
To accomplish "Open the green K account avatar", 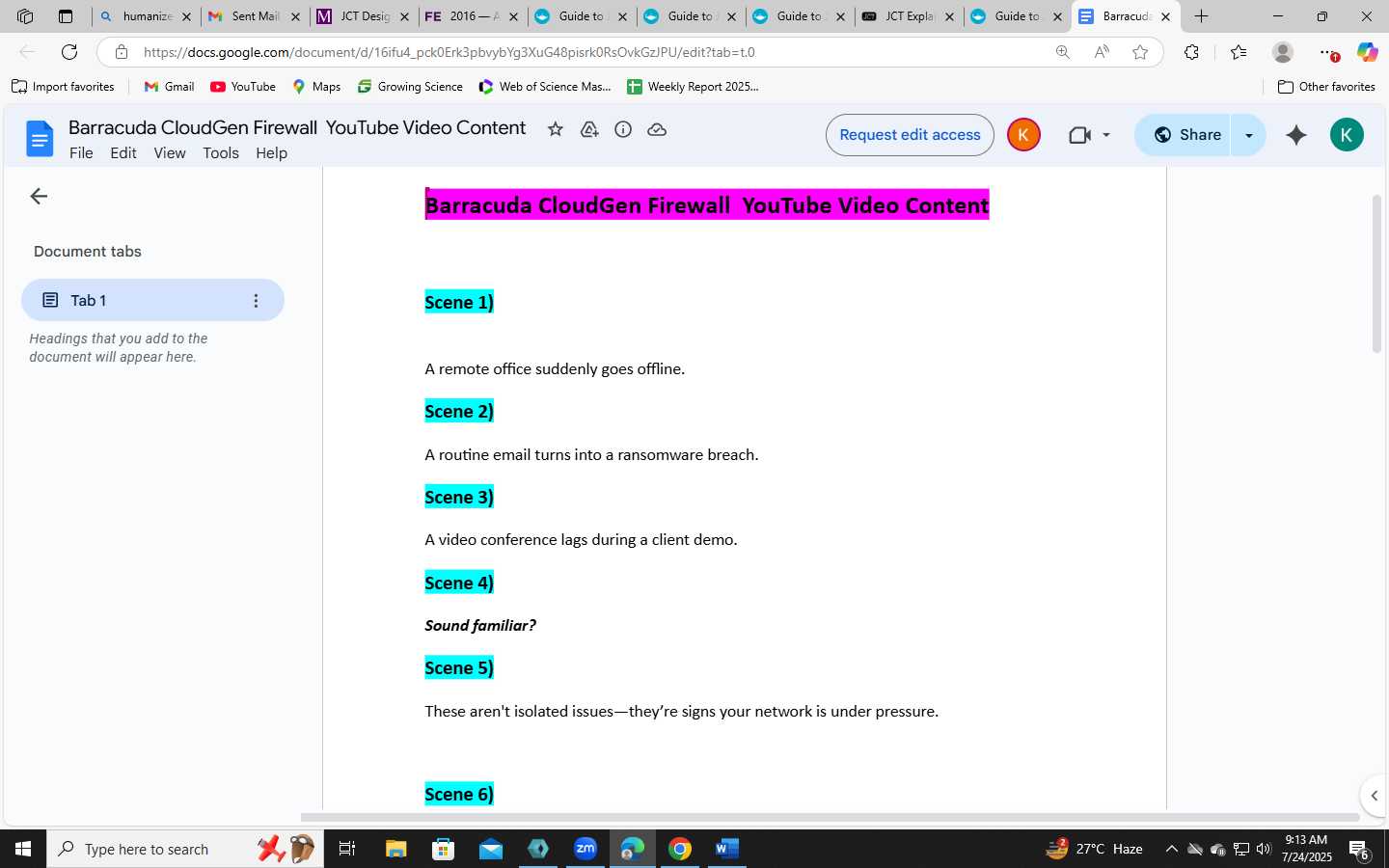I will click(x=1347, y=135).
